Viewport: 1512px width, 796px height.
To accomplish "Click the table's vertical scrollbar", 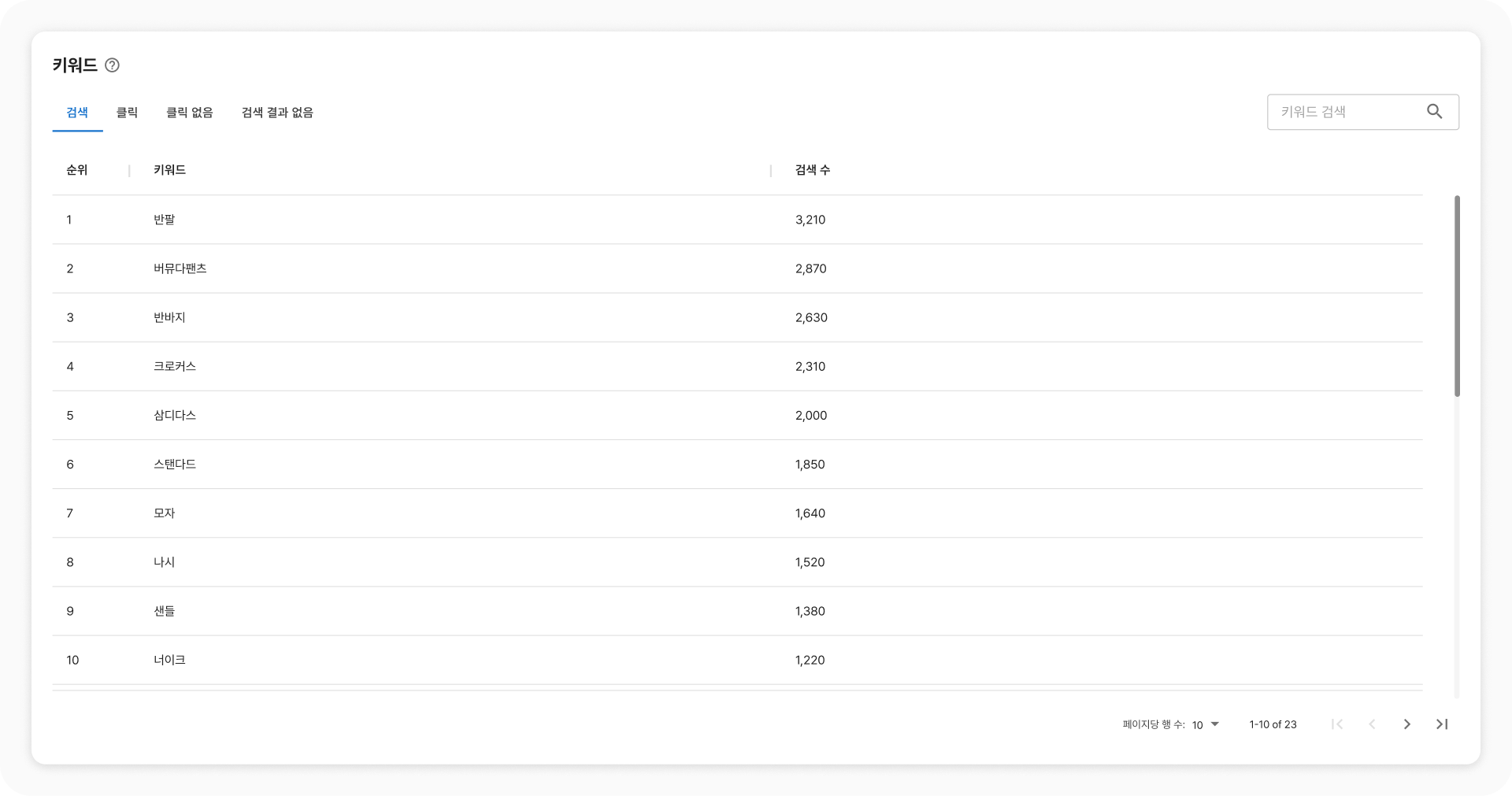I will pos(1457,296).
